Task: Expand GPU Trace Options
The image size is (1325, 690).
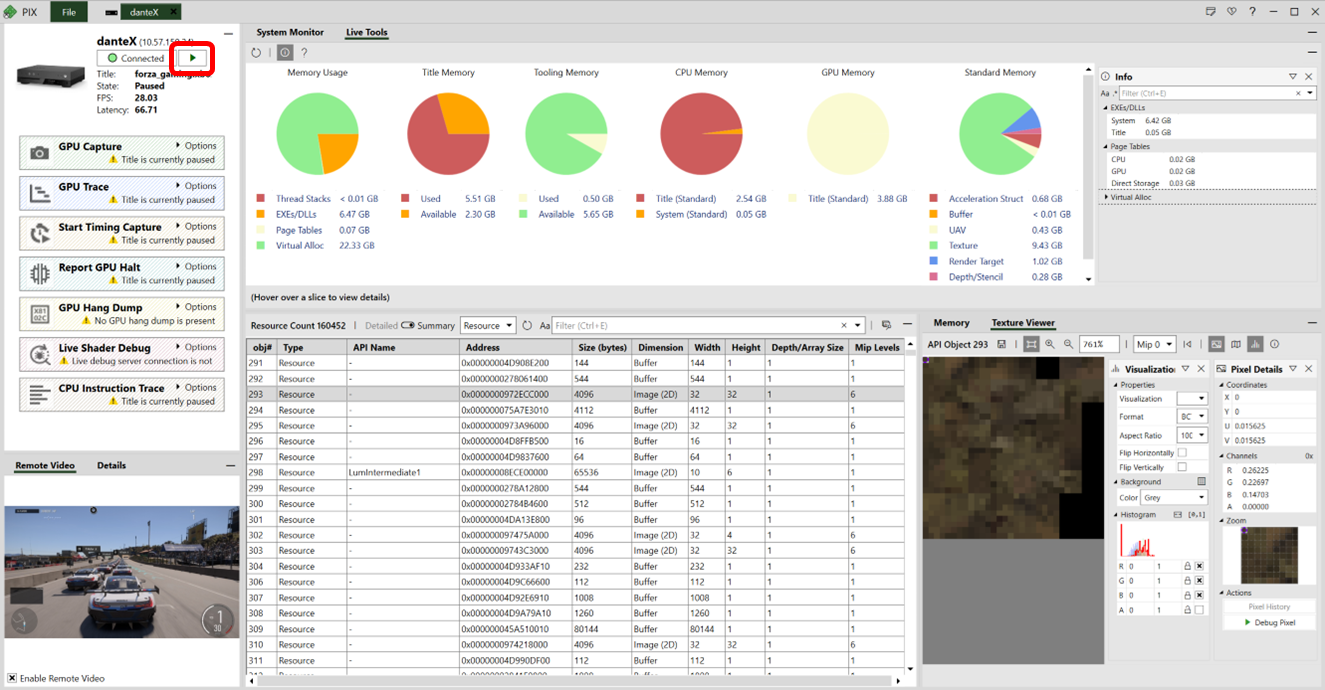Action: click(x=196, y=186)
